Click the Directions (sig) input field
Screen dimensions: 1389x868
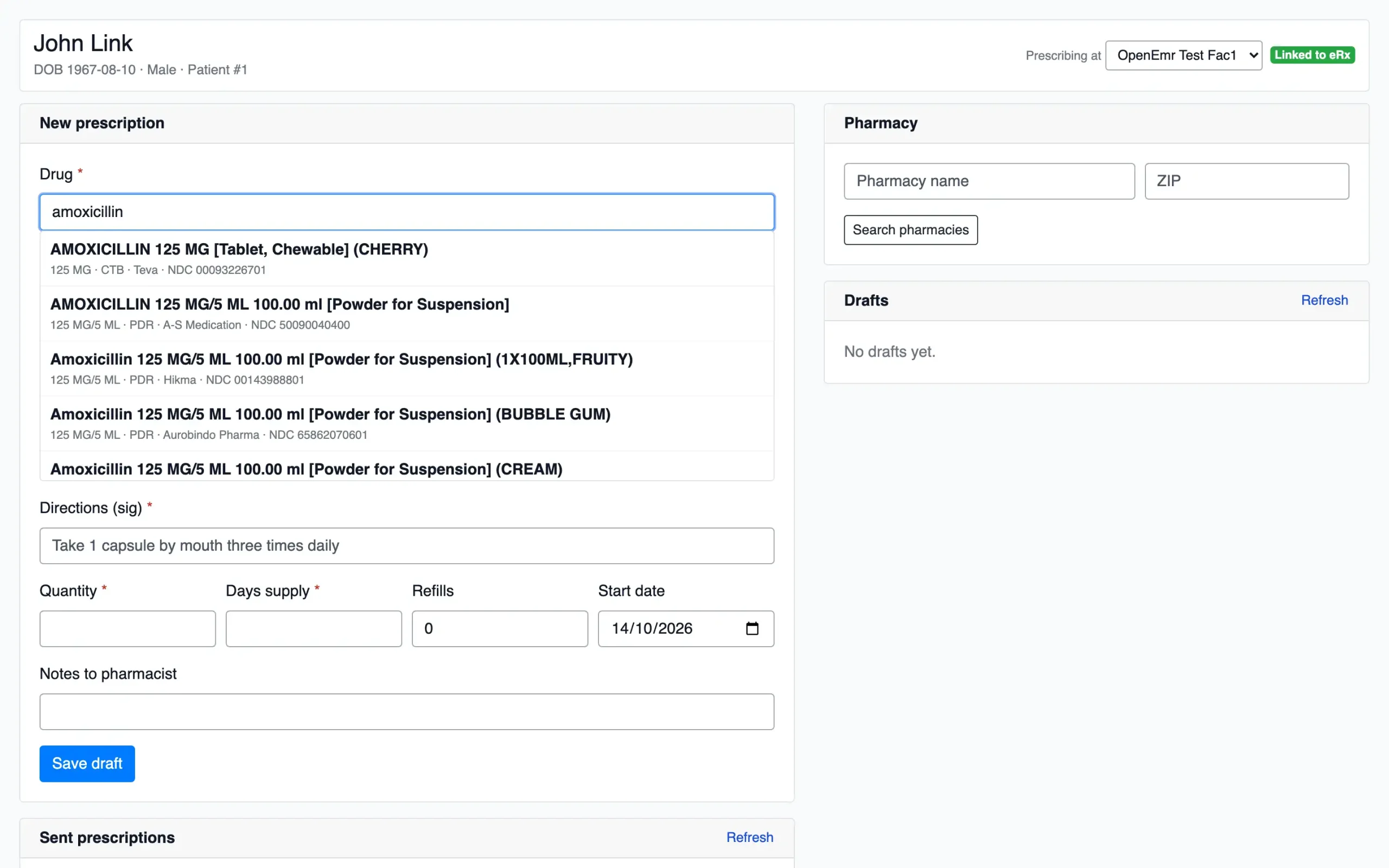click(x=407, y=546)
